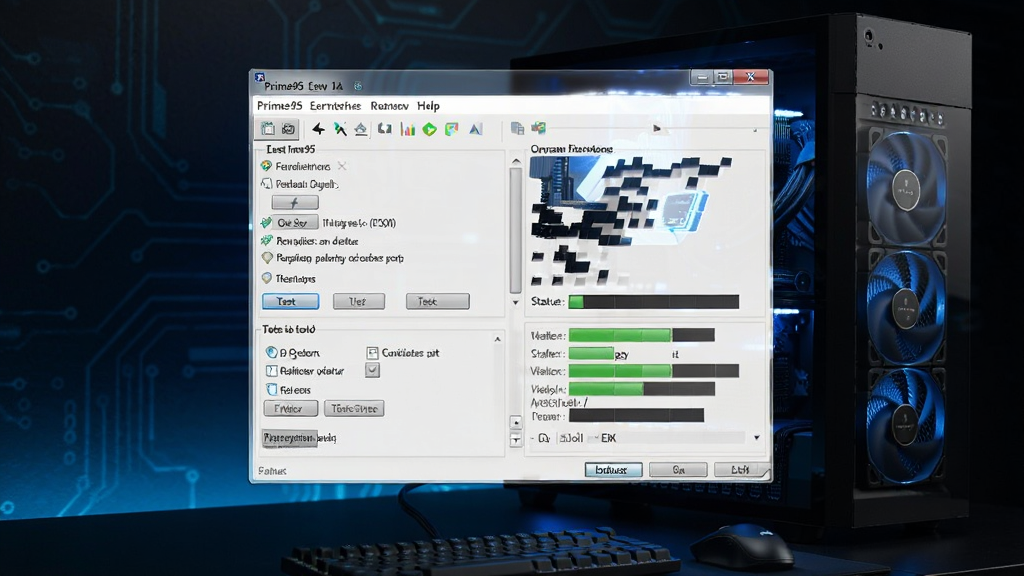The image size is (1024, 576).
Task: Click scroll-up arrow above the list scrollbar
Action: click(516, 161)
